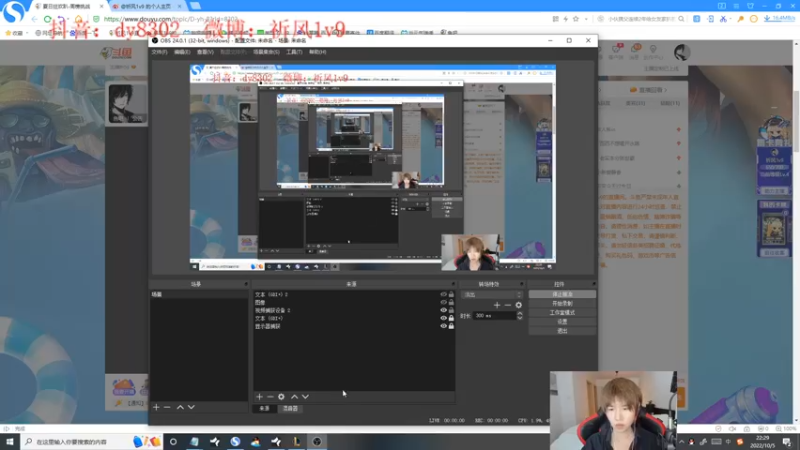Viewport: 800px width, 450px height.
Task: Switch to Sogou browser on the taskbar
Action: 235,441
